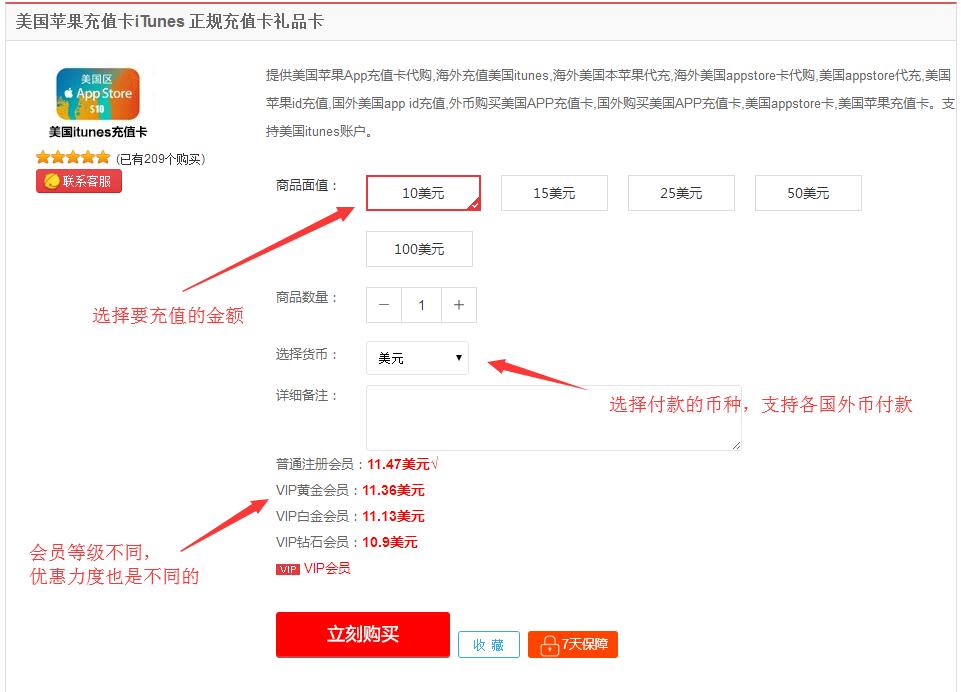Click the 7天保障 guarantee badge
The height and width of the screenshot is (692, 961).
pyautogui.click(x=572, y=645)
